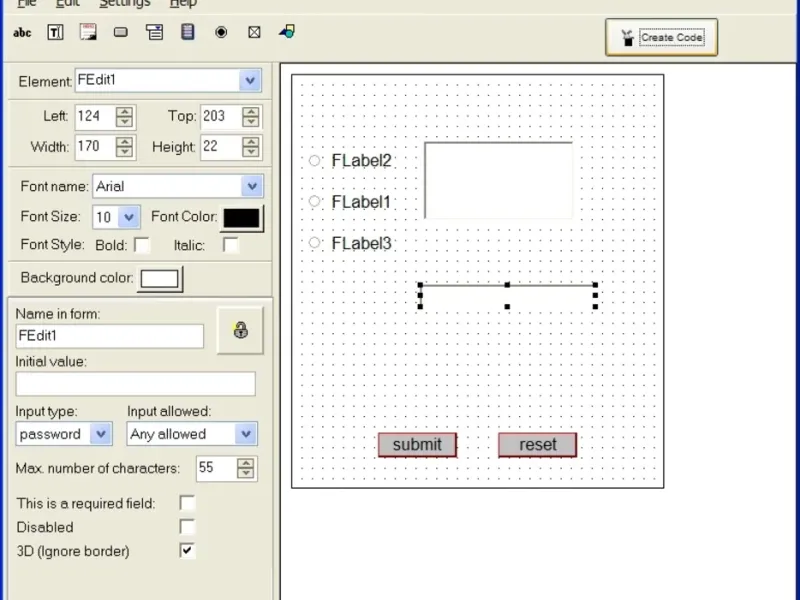Click the padlock icon button

240,330
